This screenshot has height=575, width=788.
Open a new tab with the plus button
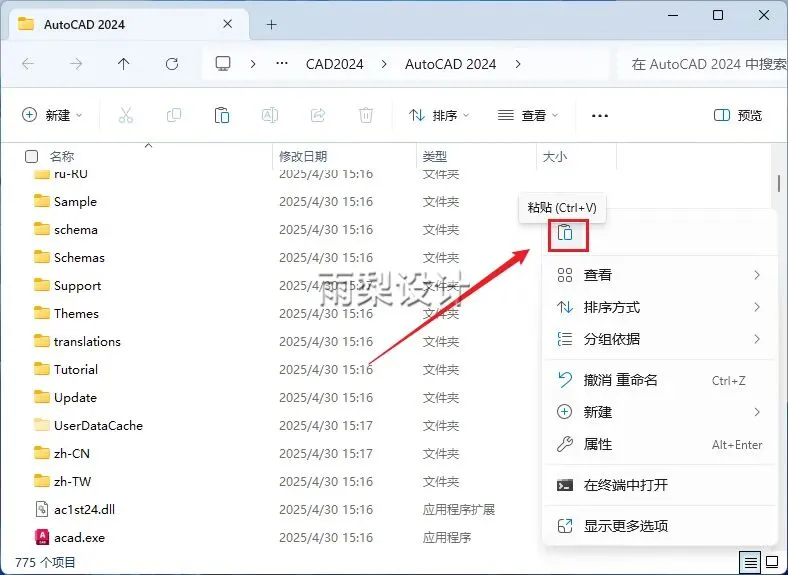[272, 24]
